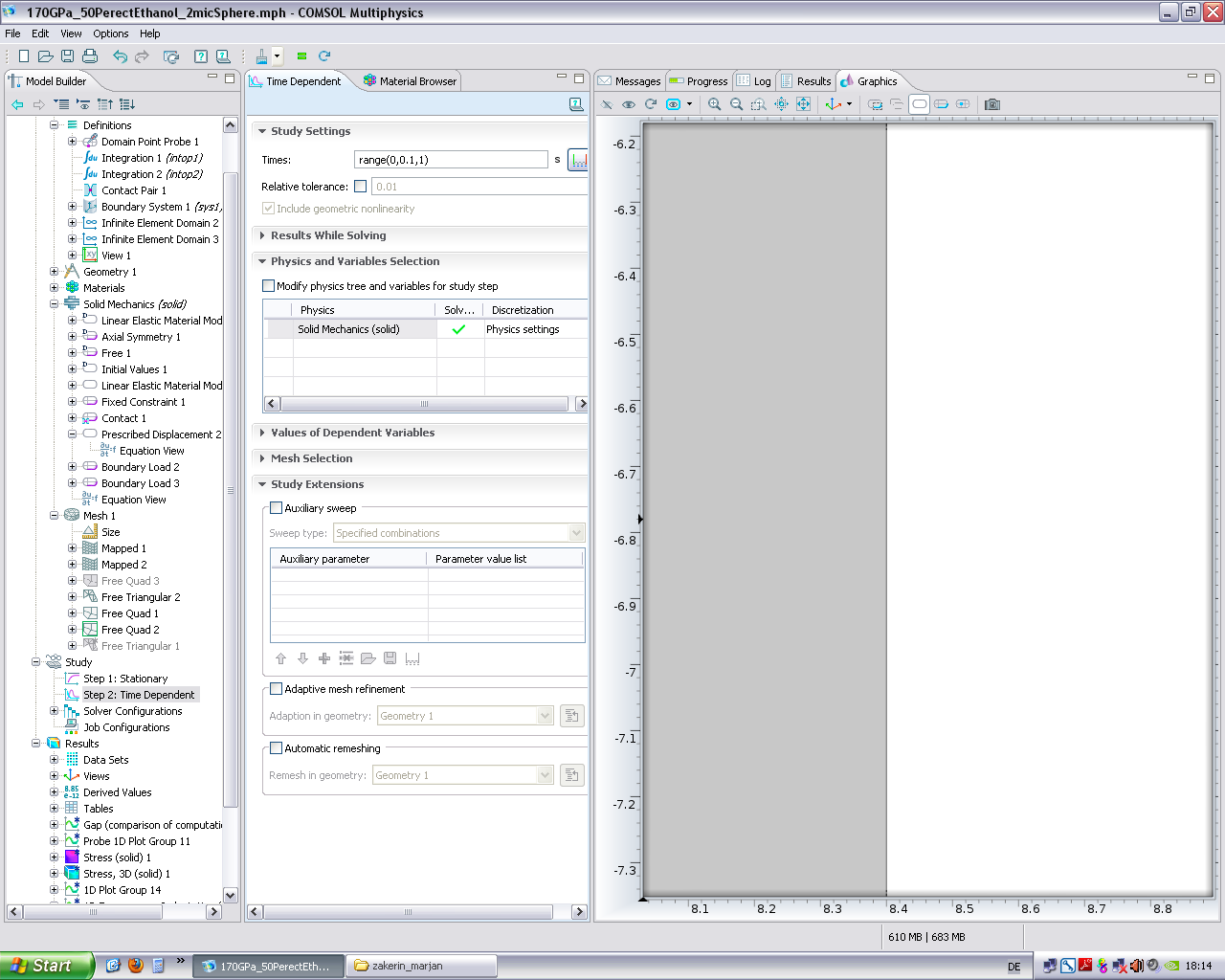This screenshot has height=980, width=1225.
Task: Click the Compute equals-sign icon
Action: tap(301, 56)
